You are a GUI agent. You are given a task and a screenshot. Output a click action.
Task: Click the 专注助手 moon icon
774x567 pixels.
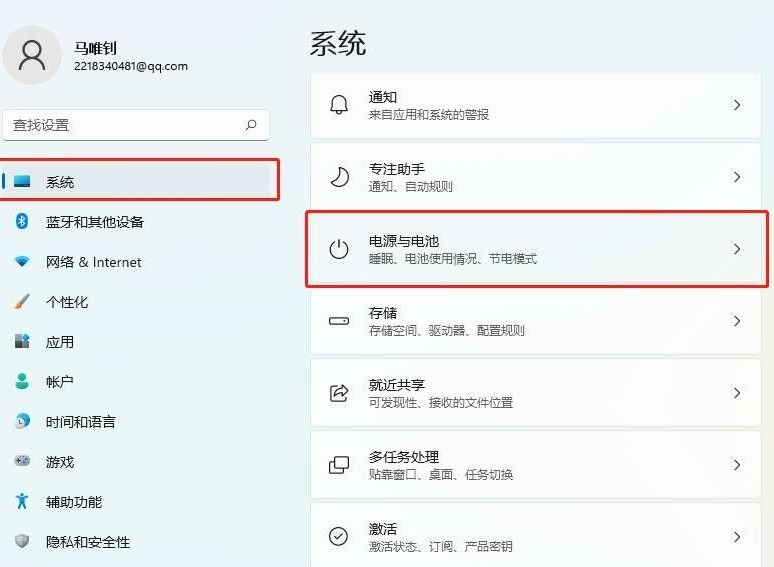click(x=339, y=177)
